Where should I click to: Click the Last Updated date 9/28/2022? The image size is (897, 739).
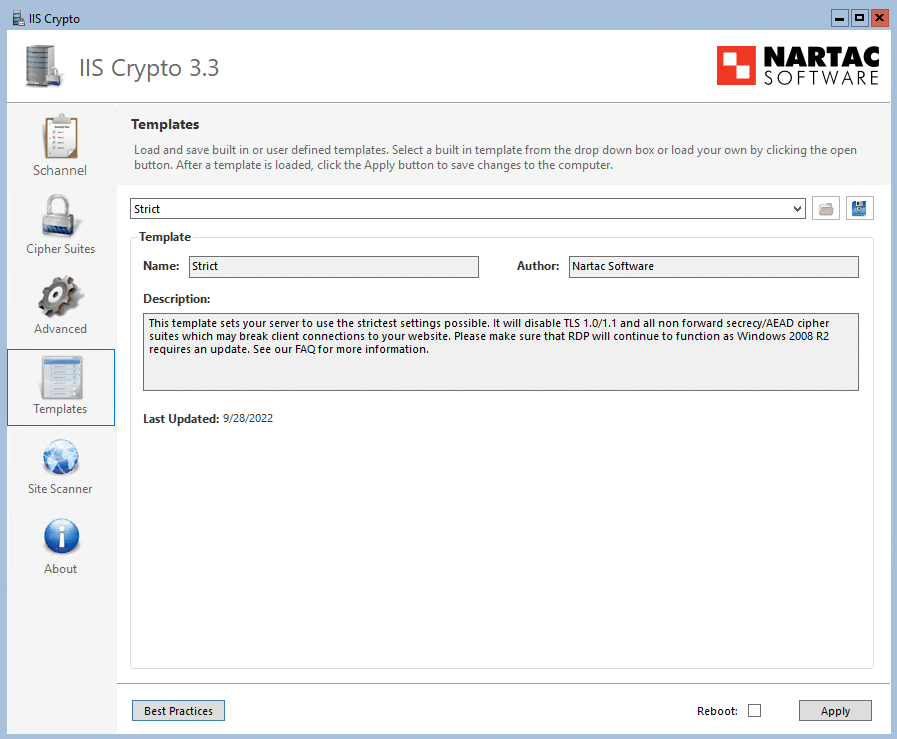248,418
